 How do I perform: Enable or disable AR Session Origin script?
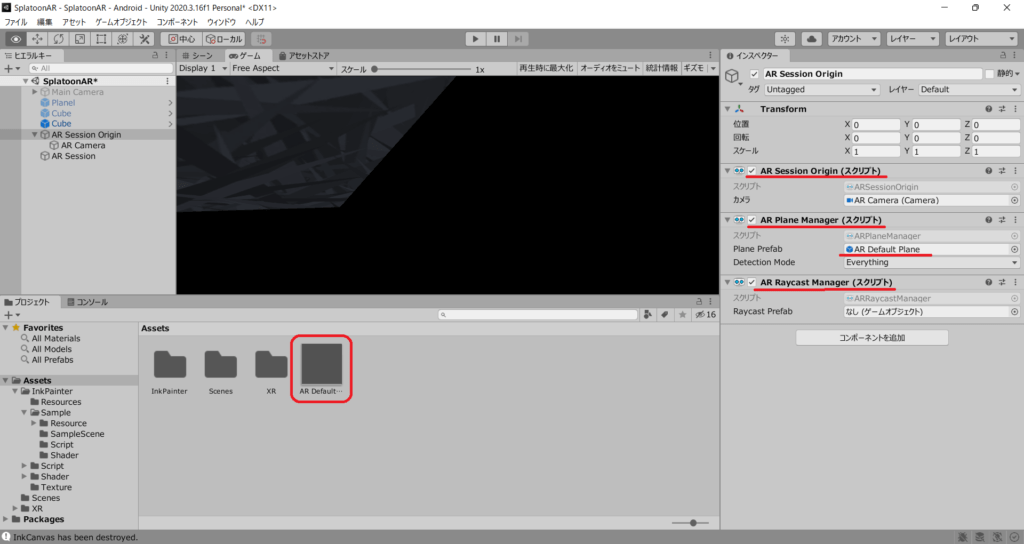[752, 171]
